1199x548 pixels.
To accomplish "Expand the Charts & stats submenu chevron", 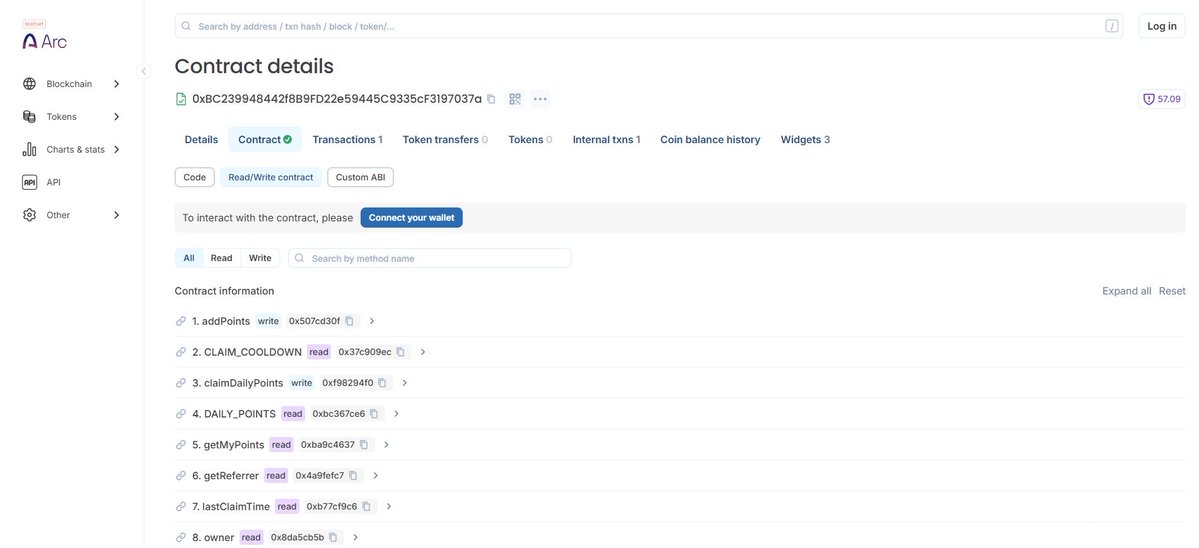I will coord(116,150).
